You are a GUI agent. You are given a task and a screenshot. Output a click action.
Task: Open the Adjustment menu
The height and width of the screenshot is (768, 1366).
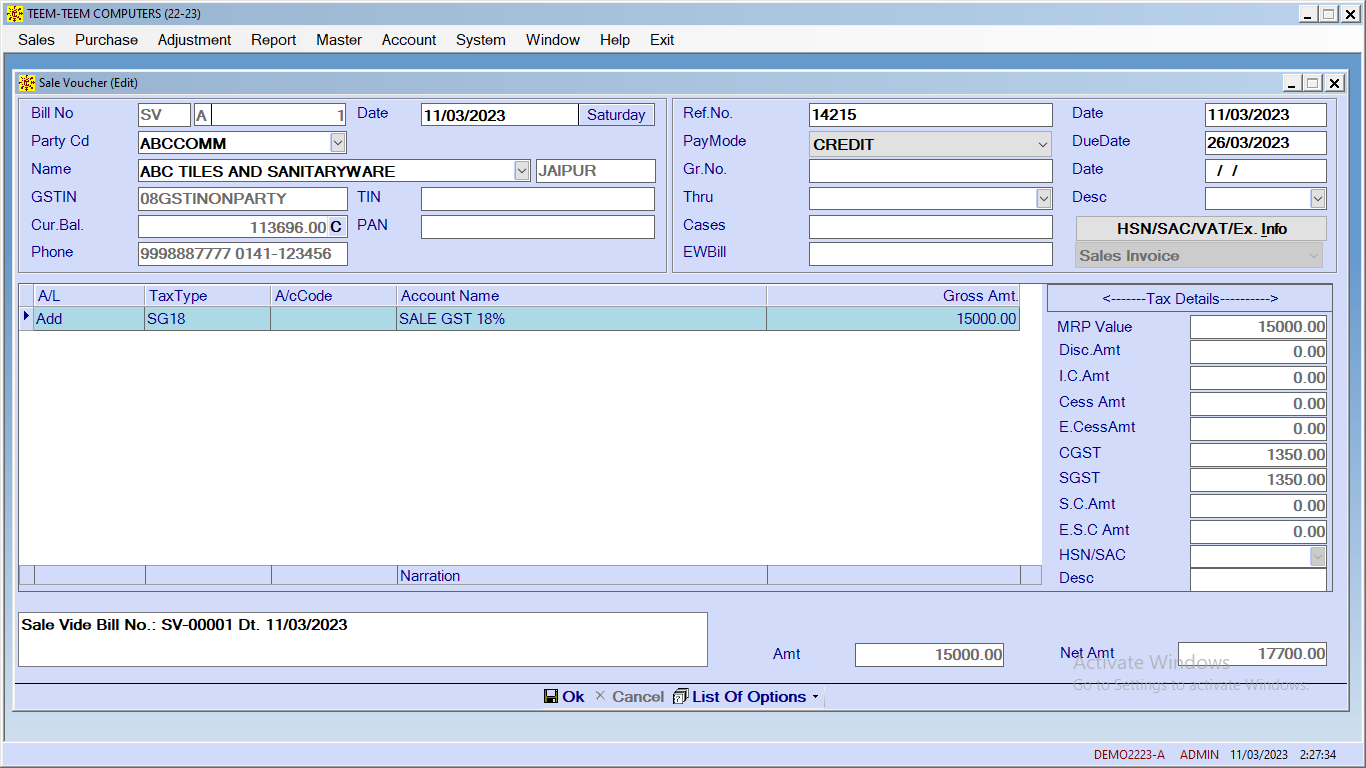click(195, 40)
